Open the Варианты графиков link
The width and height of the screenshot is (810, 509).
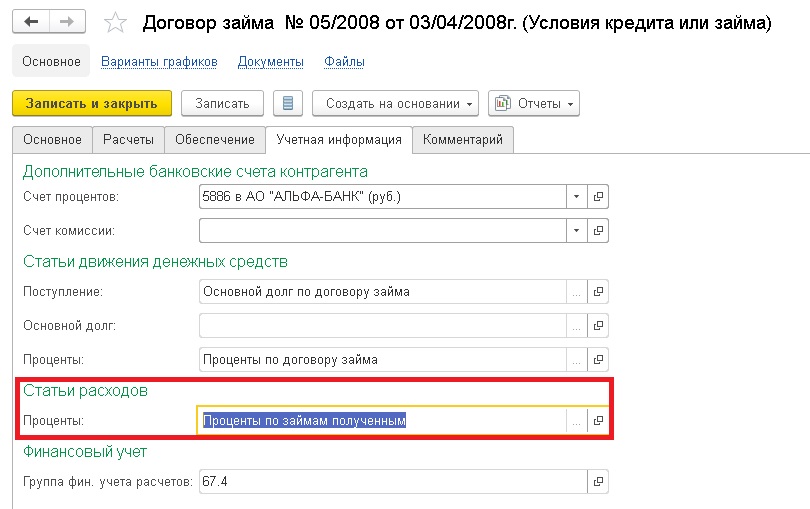coord(159,62)
